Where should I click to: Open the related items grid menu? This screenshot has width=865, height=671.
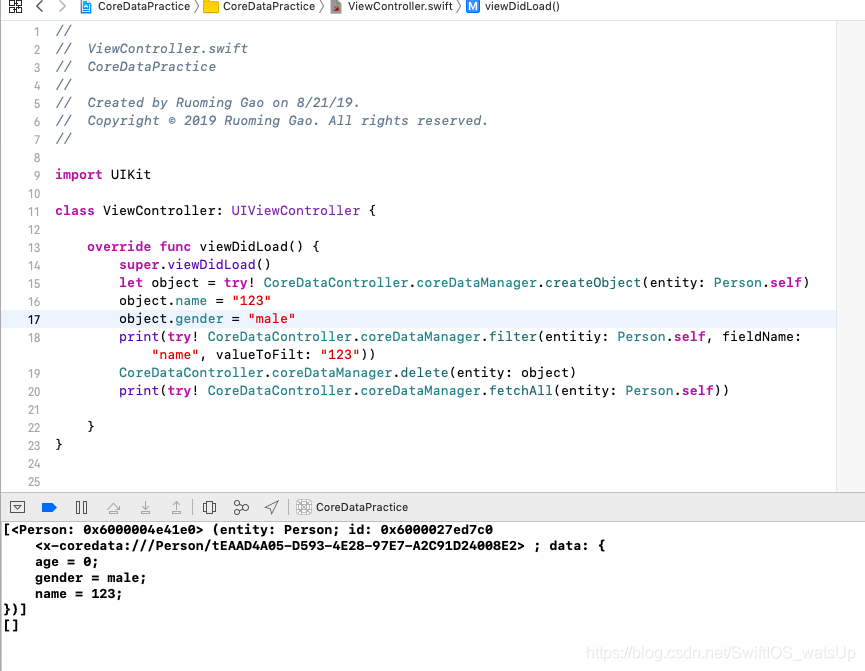tap(15, 7)
